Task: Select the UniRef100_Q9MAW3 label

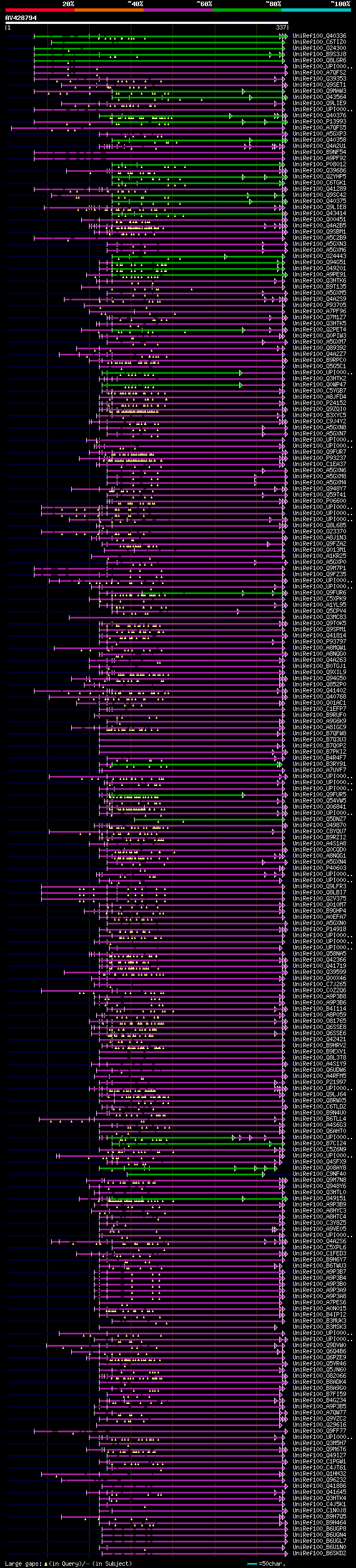Action: [x=319, y=91]
